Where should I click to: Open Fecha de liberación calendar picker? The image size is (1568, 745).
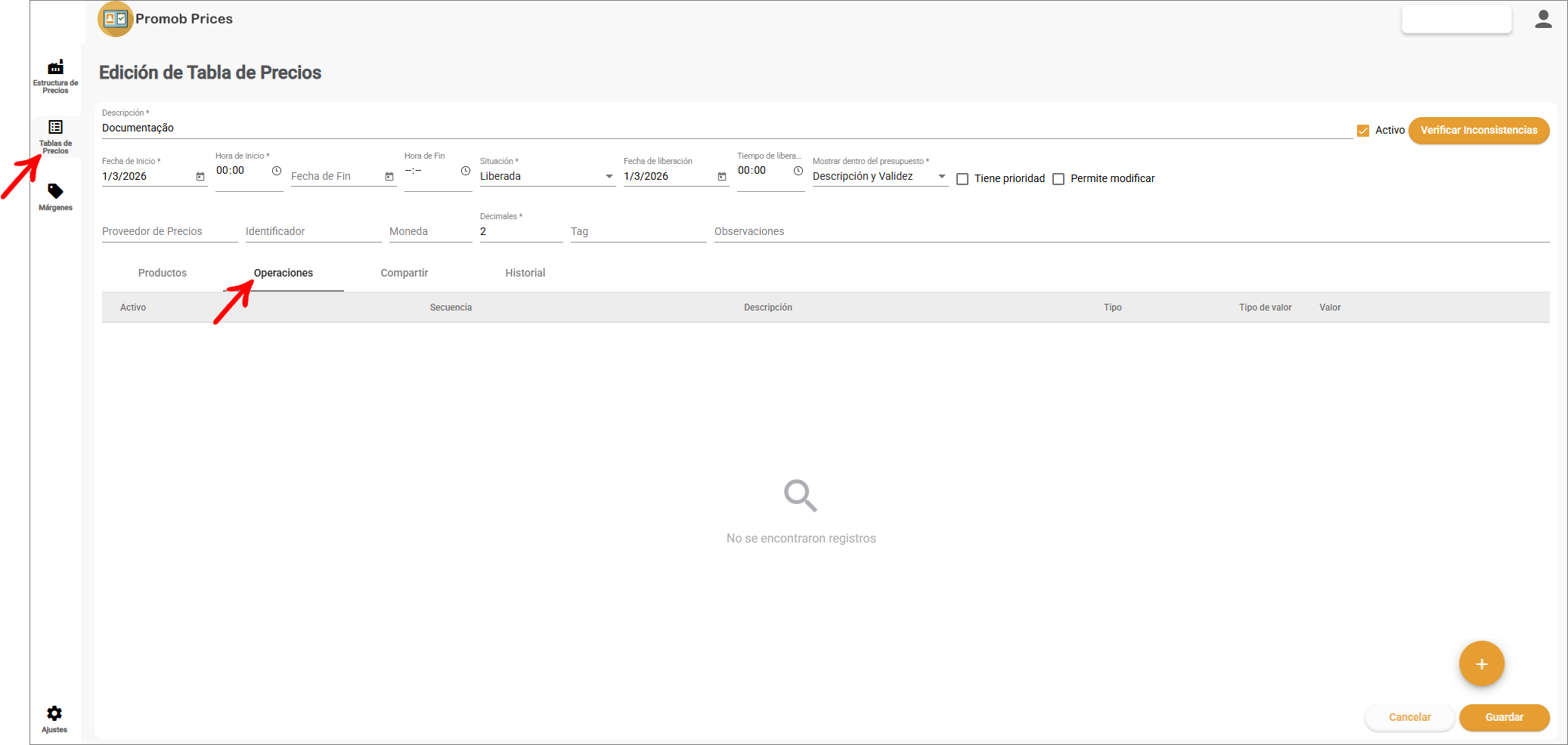point(722,177)
